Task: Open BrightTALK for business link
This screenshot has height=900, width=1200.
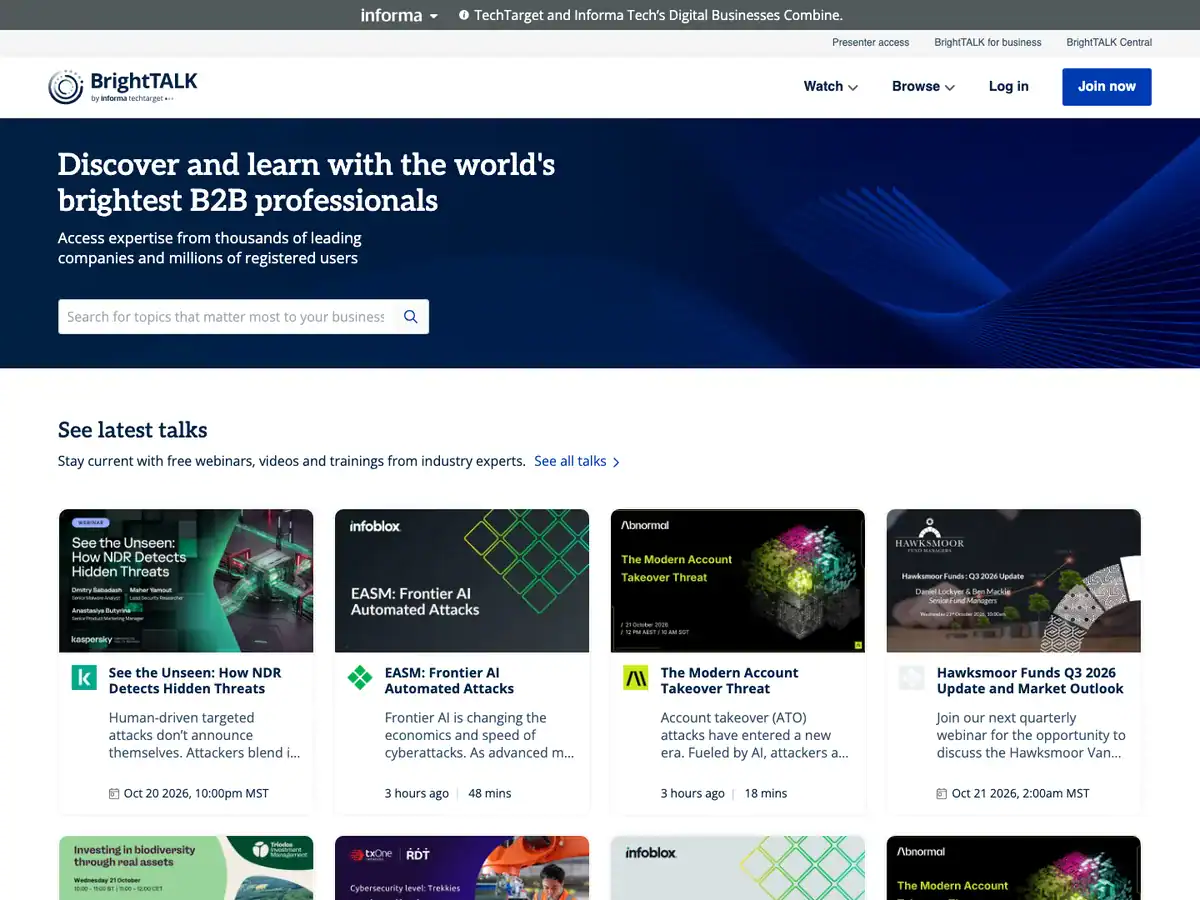Action: pos(988,42)
